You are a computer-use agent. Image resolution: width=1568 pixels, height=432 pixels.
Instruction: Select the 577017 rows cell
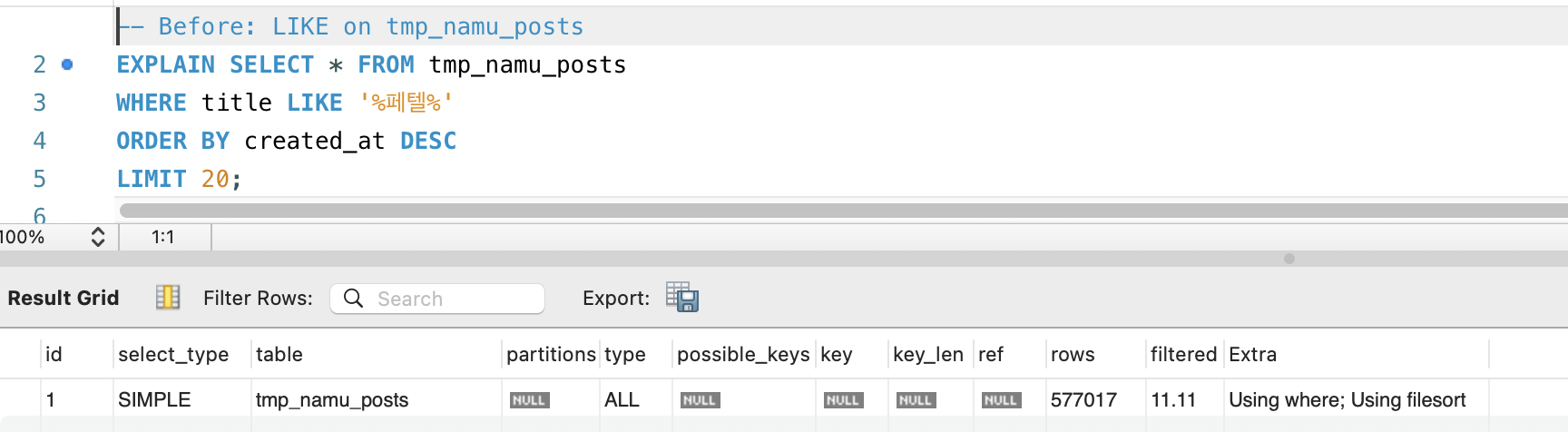point(1083,400)
